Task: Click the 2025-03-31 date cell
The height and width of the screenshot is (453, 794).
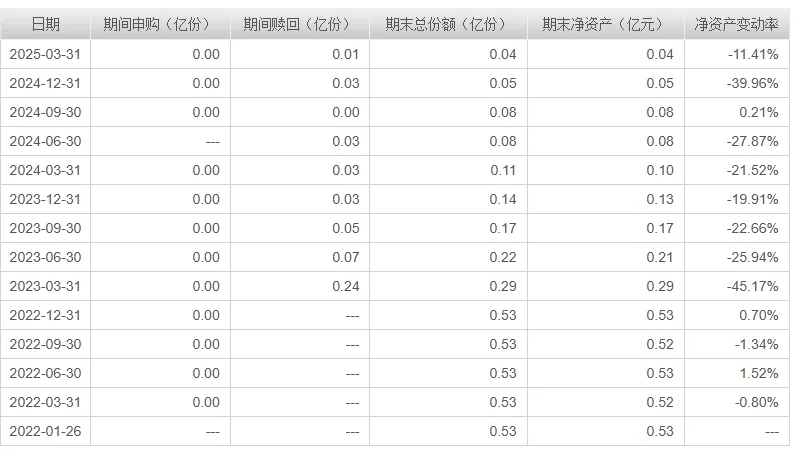Action: coord(45,54)
